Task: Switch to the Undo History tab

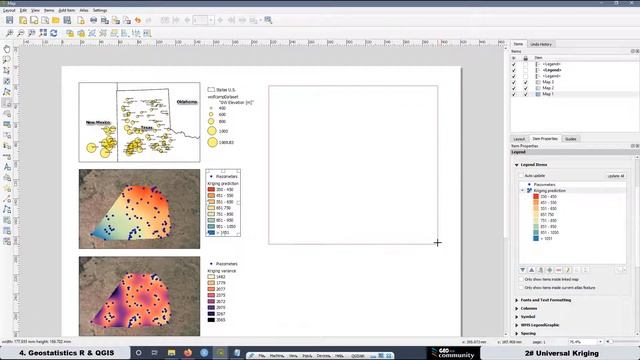Action: (541, 44)
